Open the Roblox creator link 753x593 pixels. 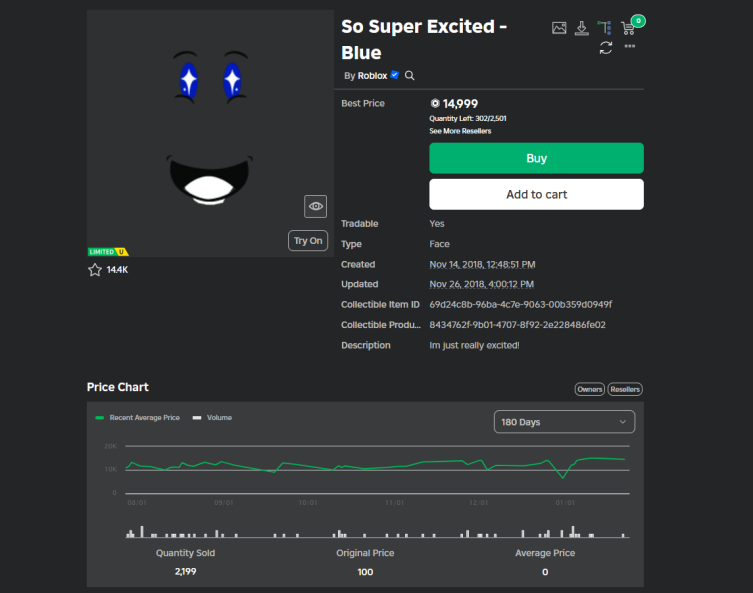(x=372, y=75)
